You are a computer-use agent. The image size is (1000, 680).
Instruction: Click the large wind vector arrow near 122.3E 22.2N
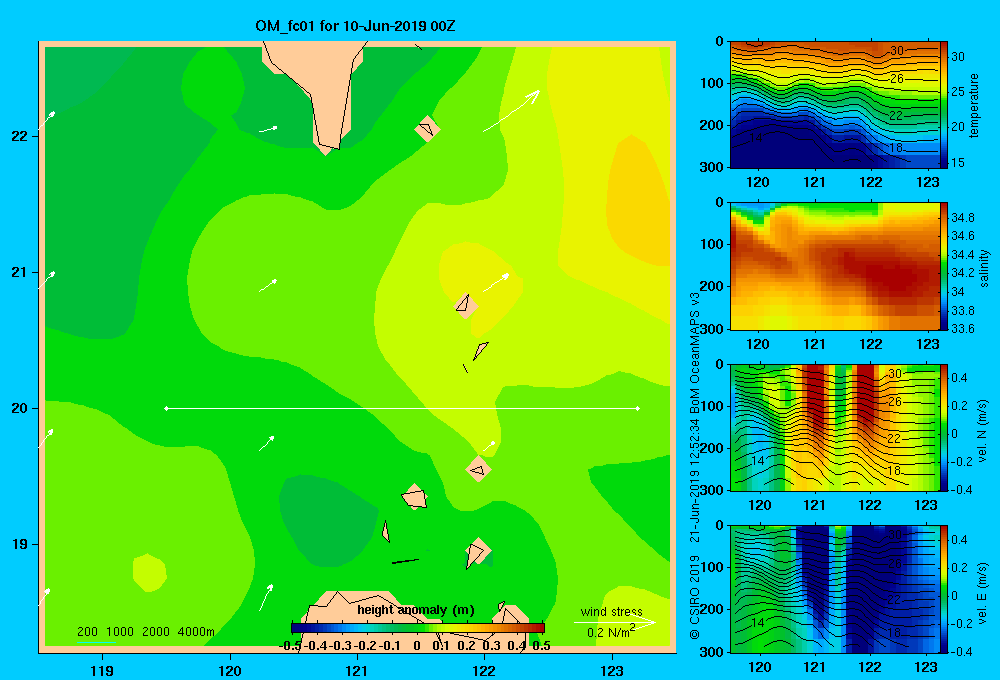[x=511, y=111]
